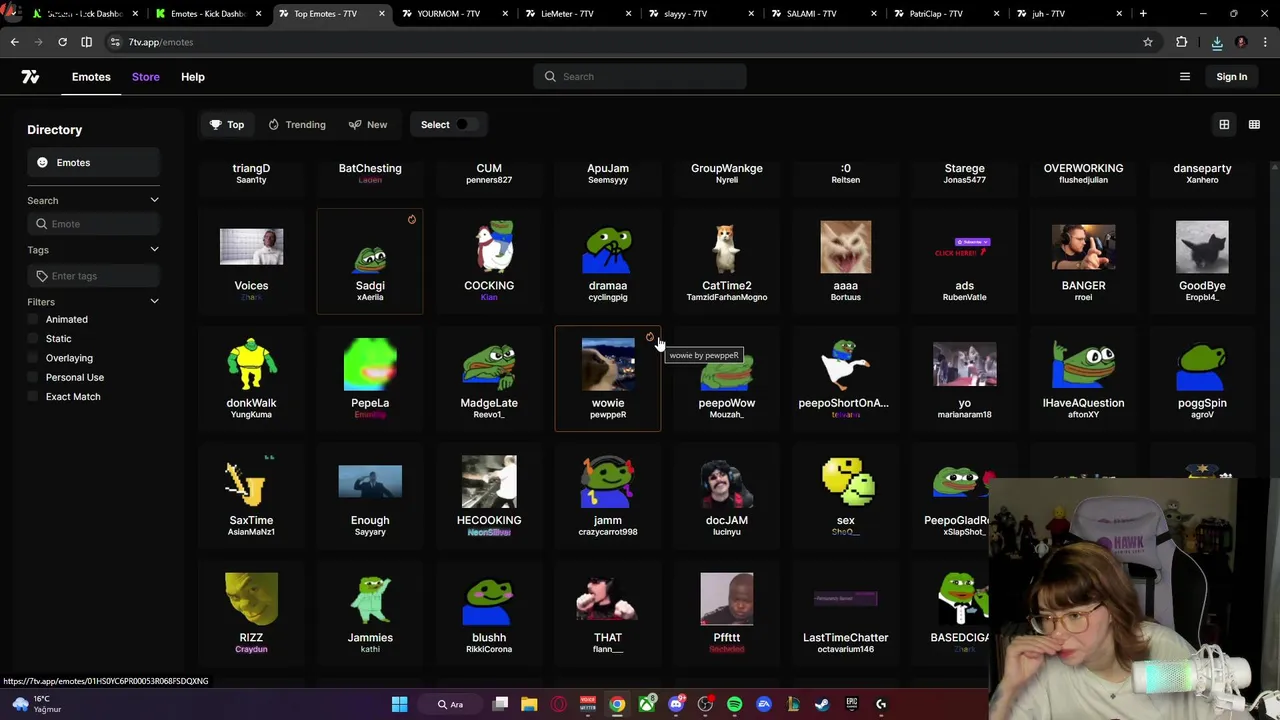Open the blushh emote
The width and height of the screenshot is (1280, 720).
[x=489, y=613]
